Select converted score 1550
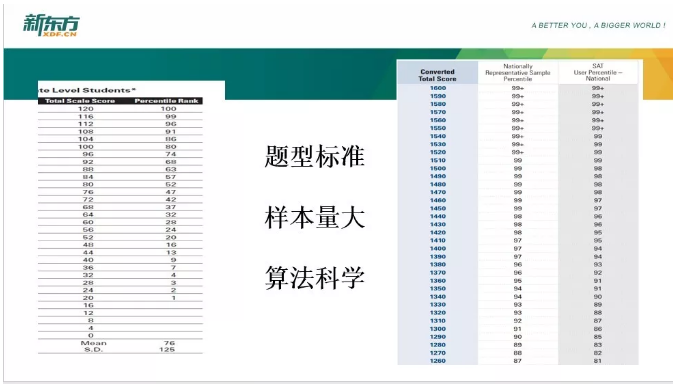 (x=438, y=128)
